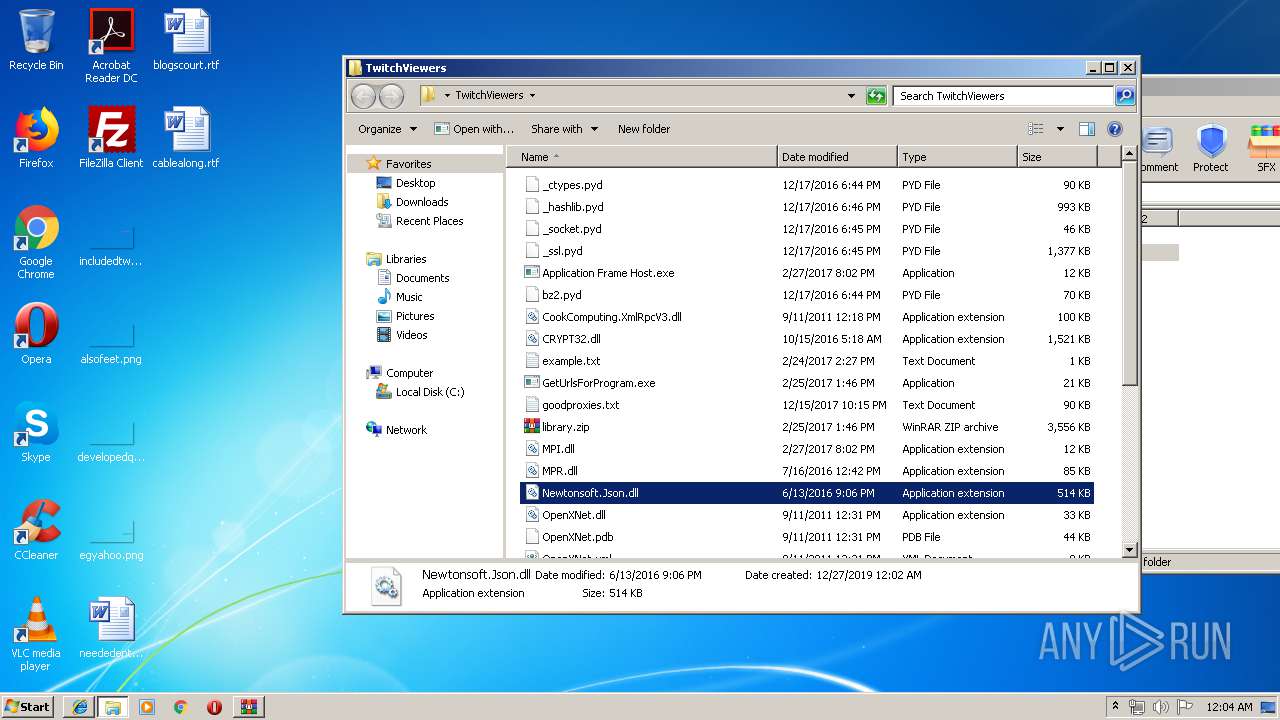
Task: Sort by Type column header
Action: (957, 157)
